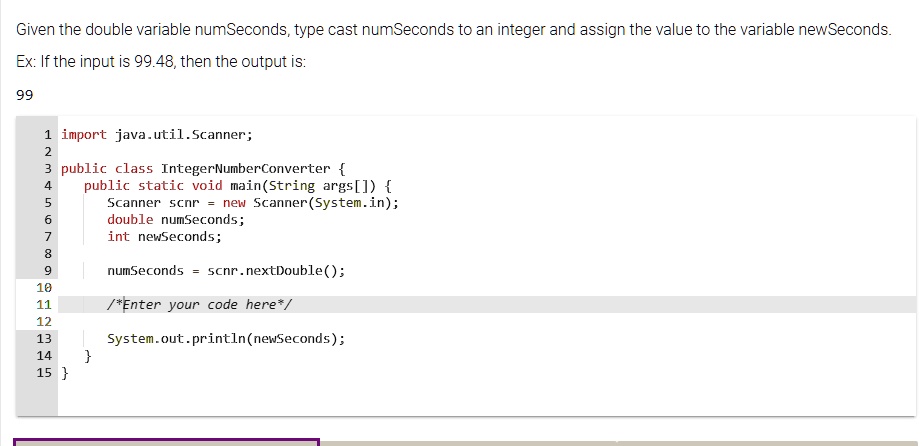The height and width of the screenshot is (446, 922).
Task: Click the closing brace on line 15
Action: (65, 373)
